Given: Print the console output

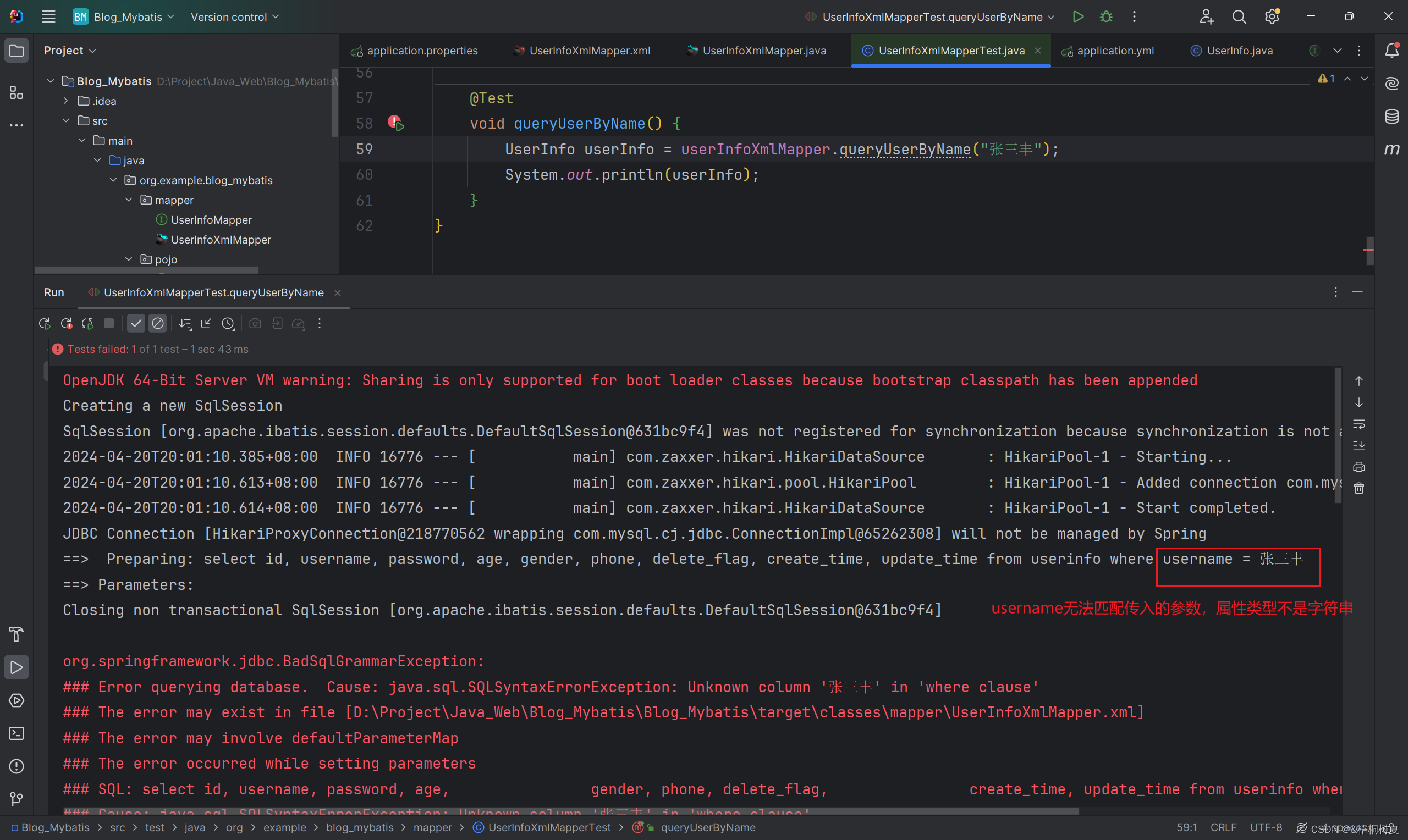Looking at the screenshot, I should point(1358,466).
